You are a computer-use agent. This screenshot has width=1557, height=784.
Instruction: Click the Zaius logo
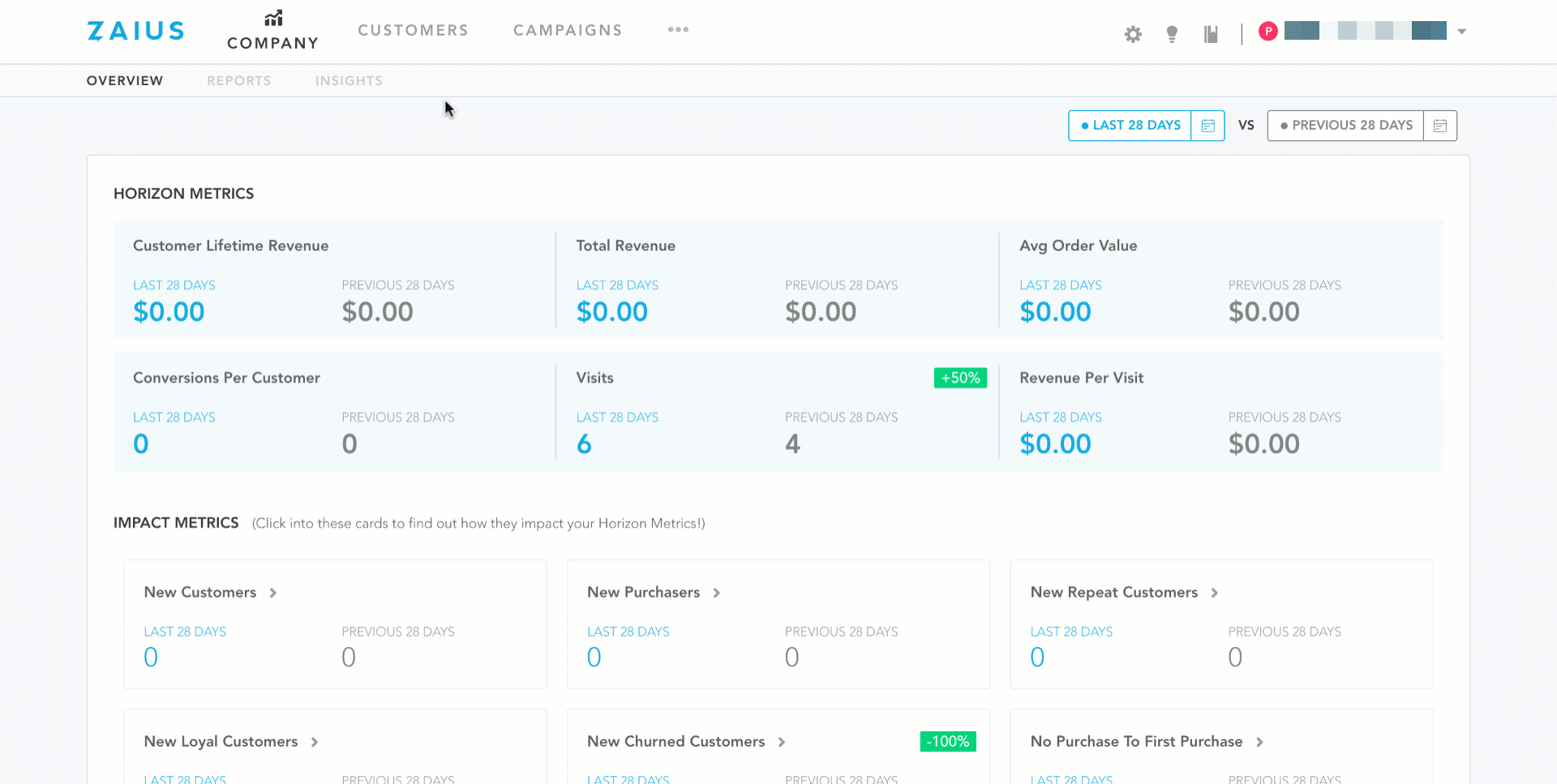click(135, 31)
